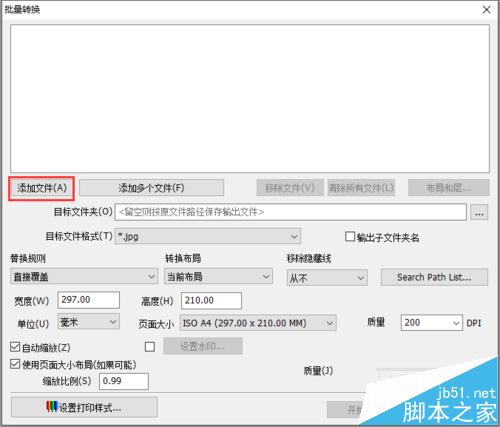Click the 设置水印... button
The height and width of the screenshot is (427, 500).
pyautogui.click(x=203, y=346)
